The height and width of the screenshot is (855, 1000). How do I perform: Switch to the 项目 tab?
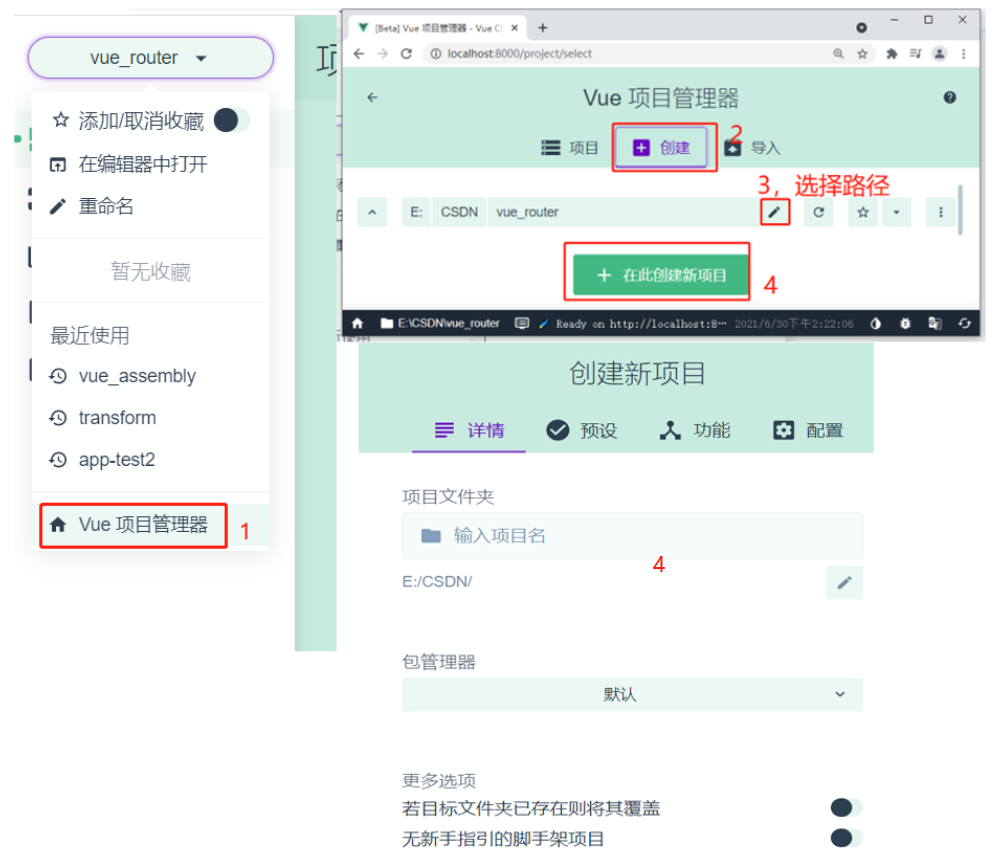coord(570,148)
